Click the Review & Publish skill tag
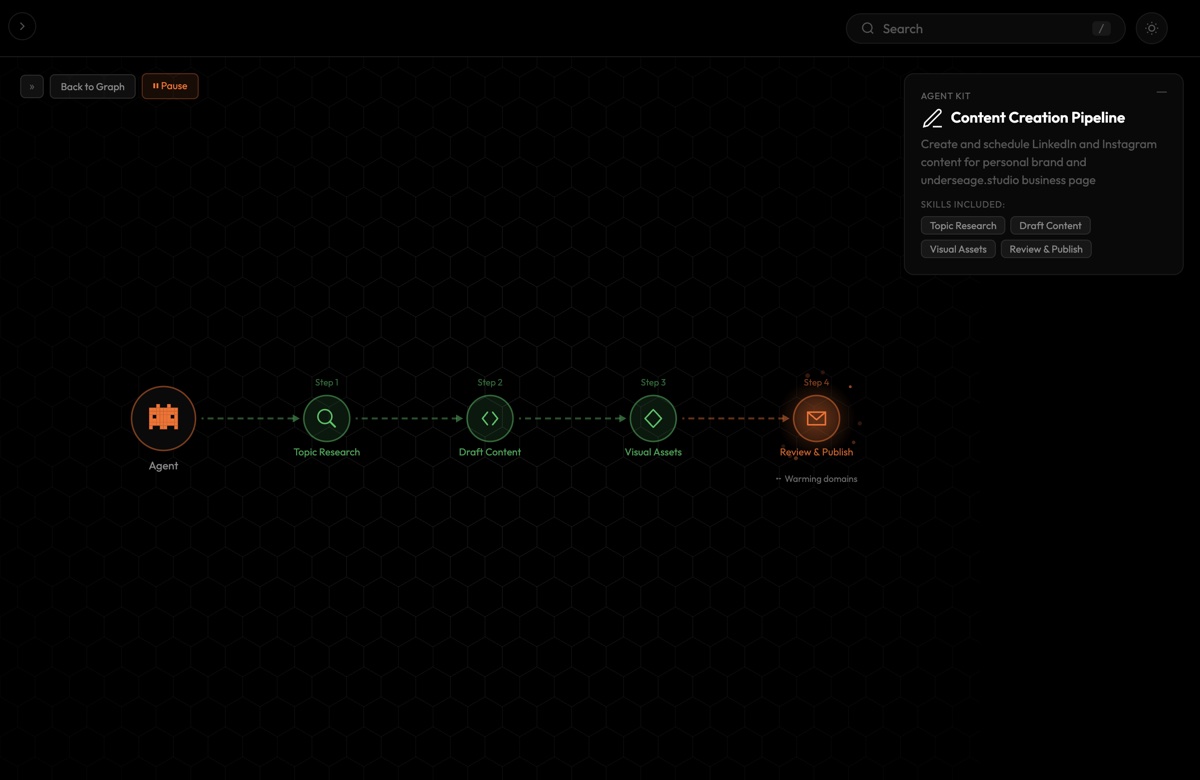The height and width of the screenshot is (780, 1200). (1046, 249)
